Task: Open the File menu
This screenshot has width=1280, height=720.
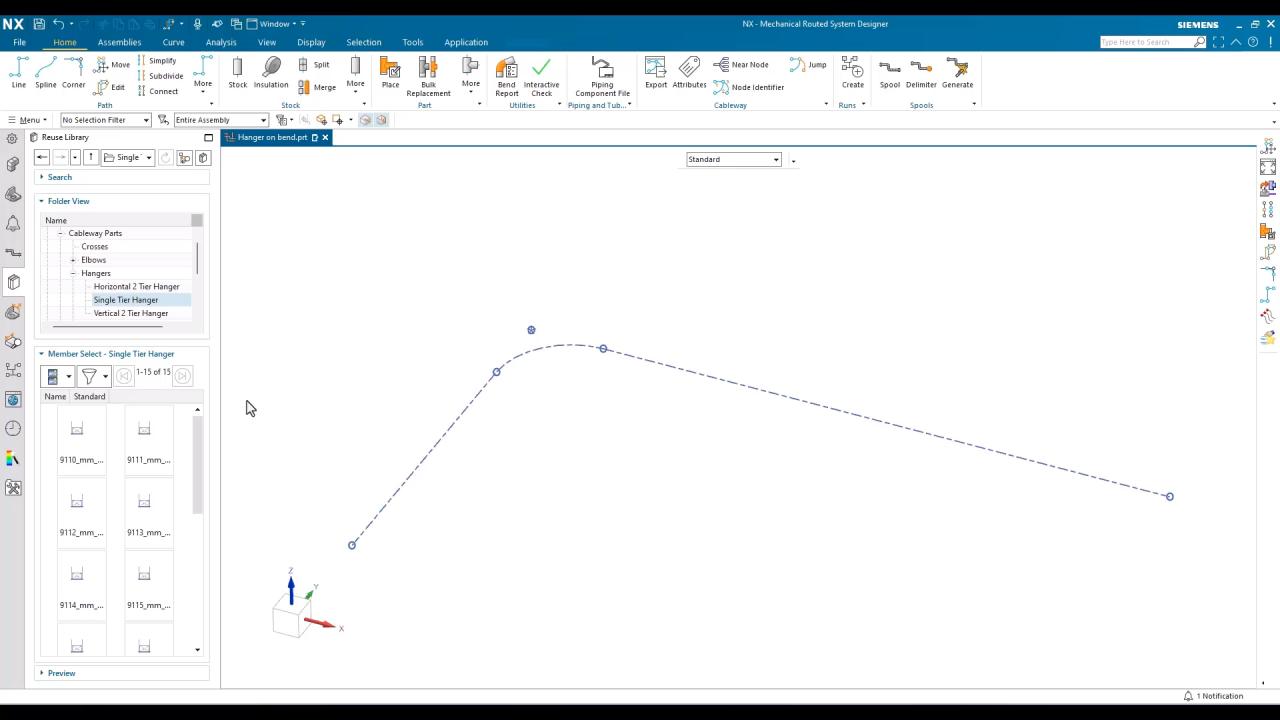Action: (x=19, y=42)
